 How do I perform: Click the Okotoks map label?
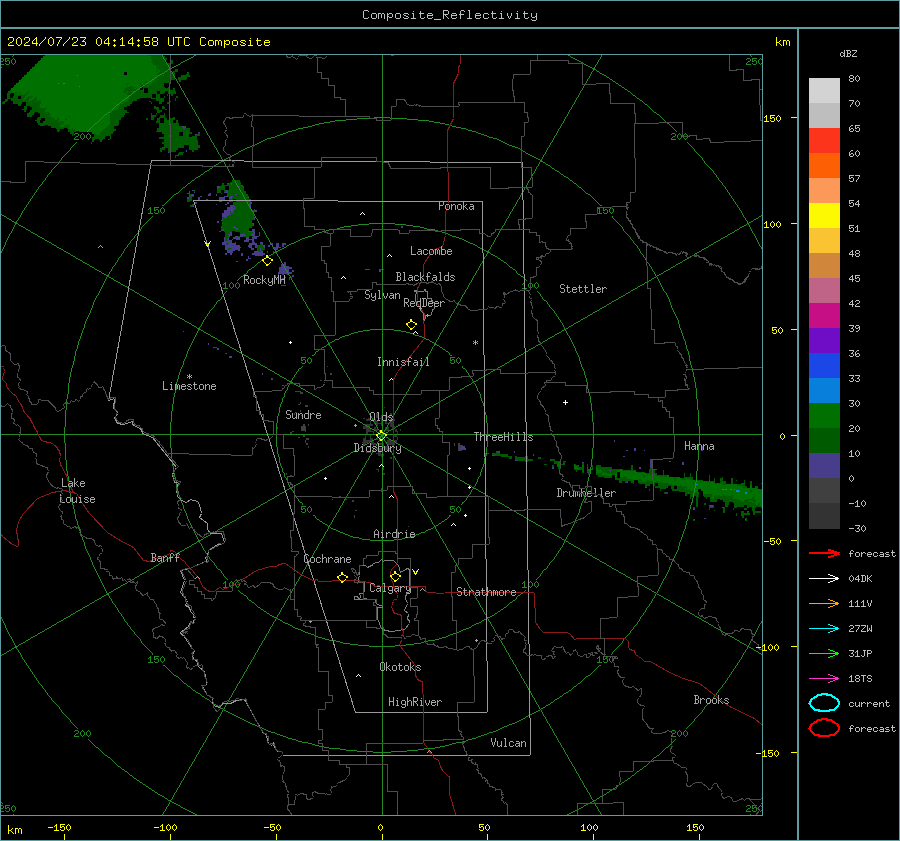(x=400, y=667)
